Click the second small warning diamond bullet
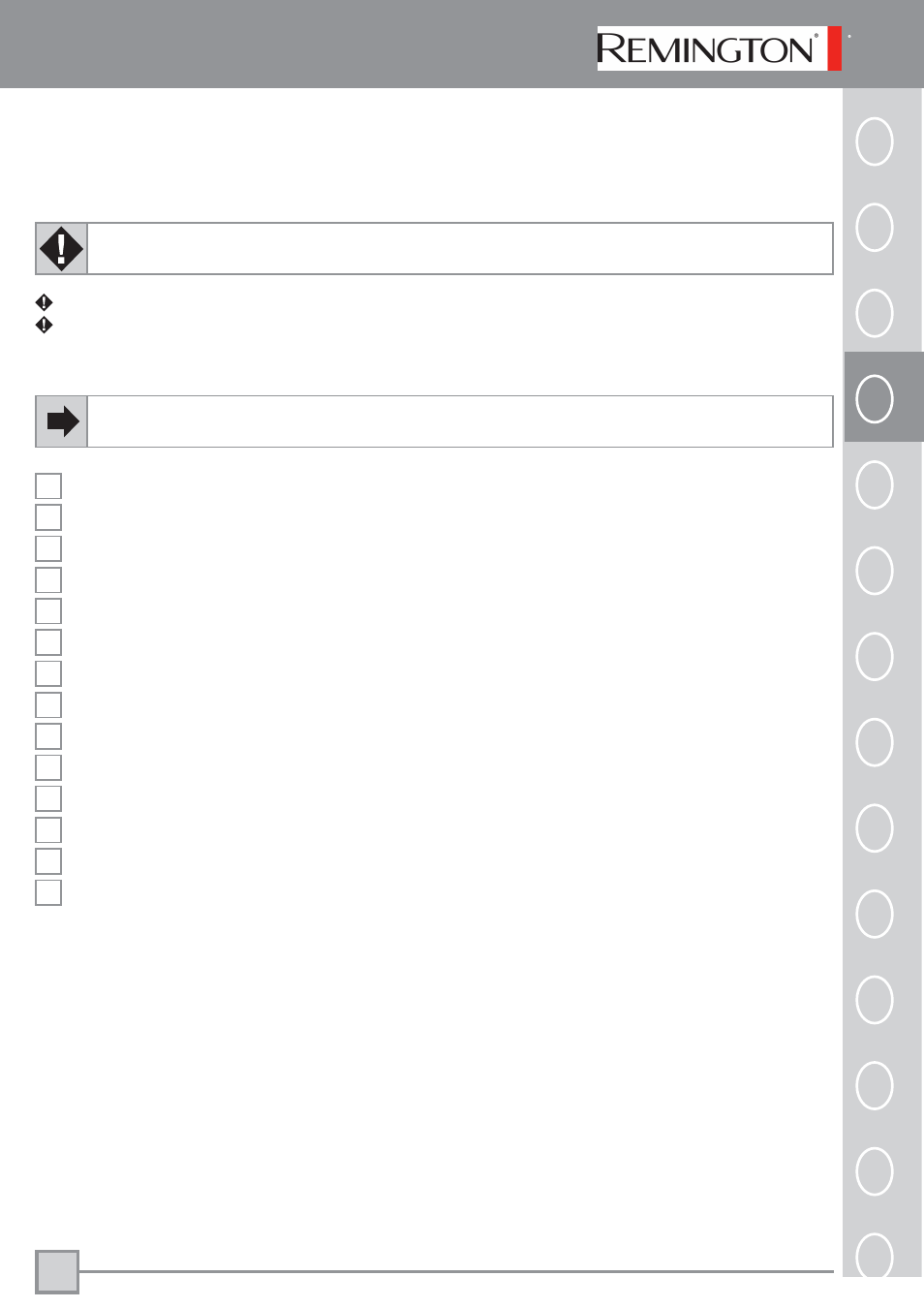Viewport: 924px width, 1308px height. tap(44, 325)
